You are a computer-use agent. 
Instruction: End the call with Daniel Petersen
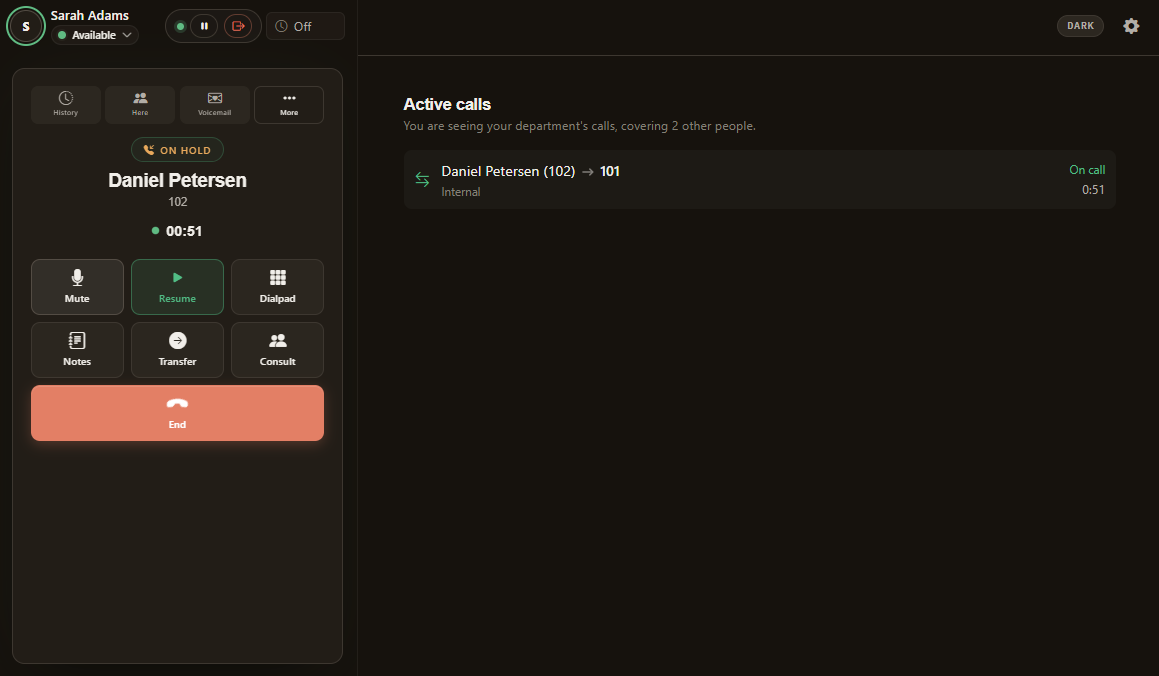click(177, 413)
